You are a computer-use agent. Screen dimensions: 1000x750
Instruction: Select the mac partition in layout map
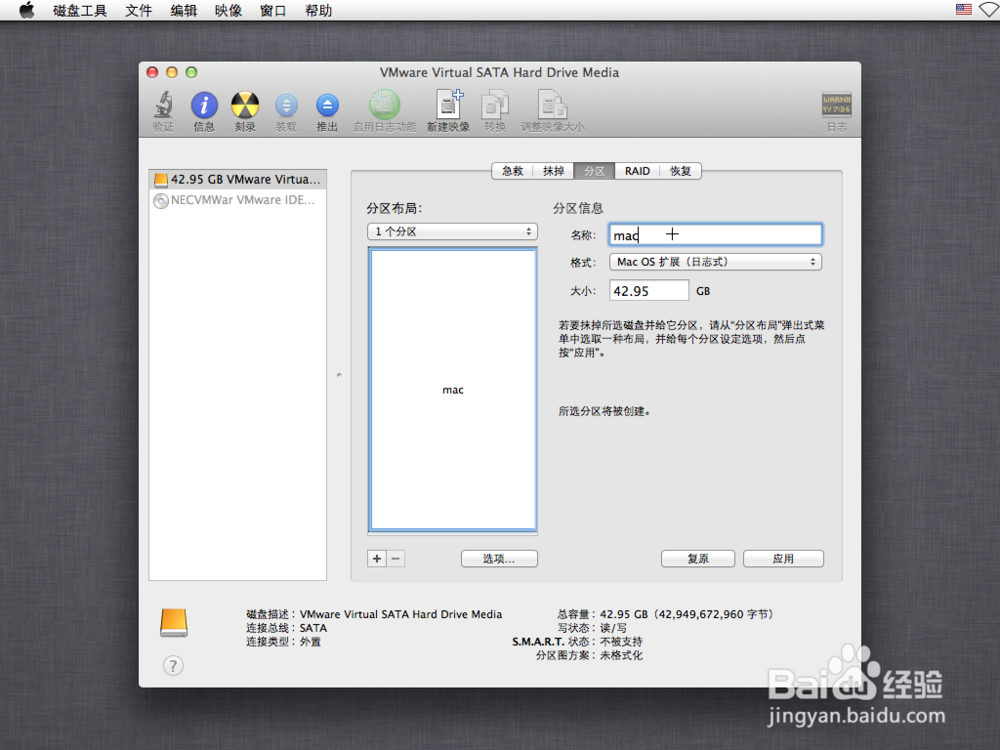tap(453, 390)
